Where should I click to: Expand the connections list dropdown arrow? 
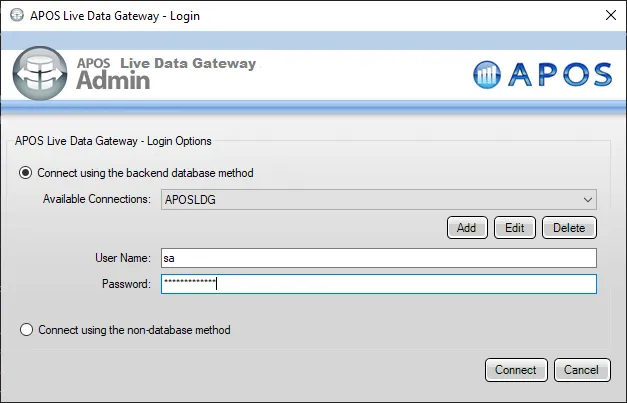coord(587,199)
